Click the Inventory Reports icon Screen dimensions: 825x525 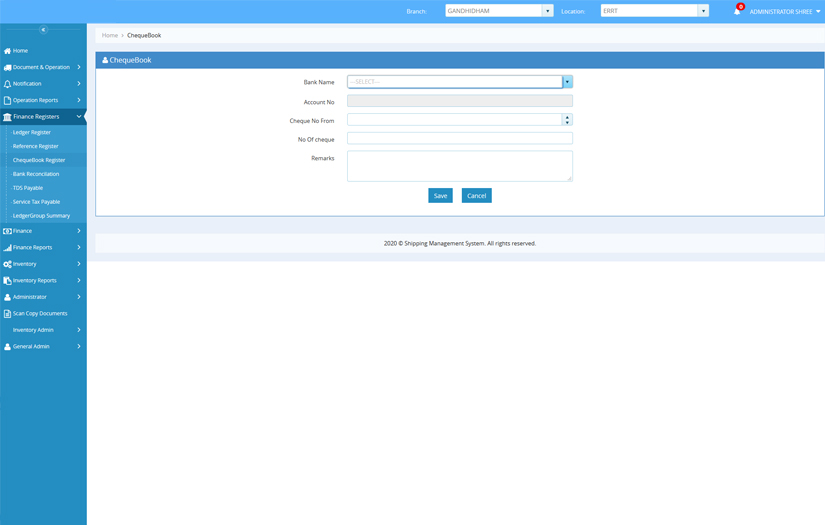click(x=7, y=281)
